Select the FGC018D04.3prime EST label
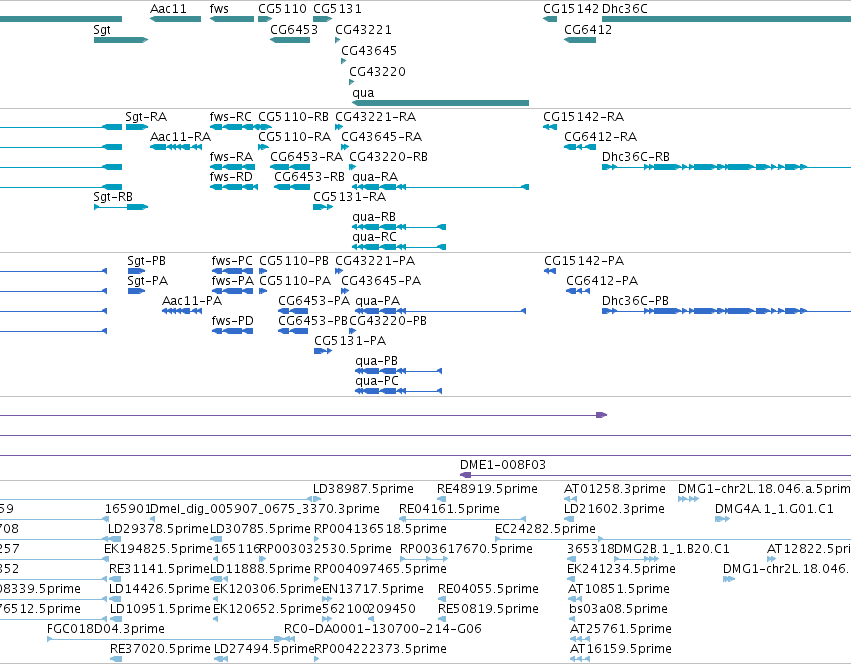The image size is (851, 664). click(106, 629)
